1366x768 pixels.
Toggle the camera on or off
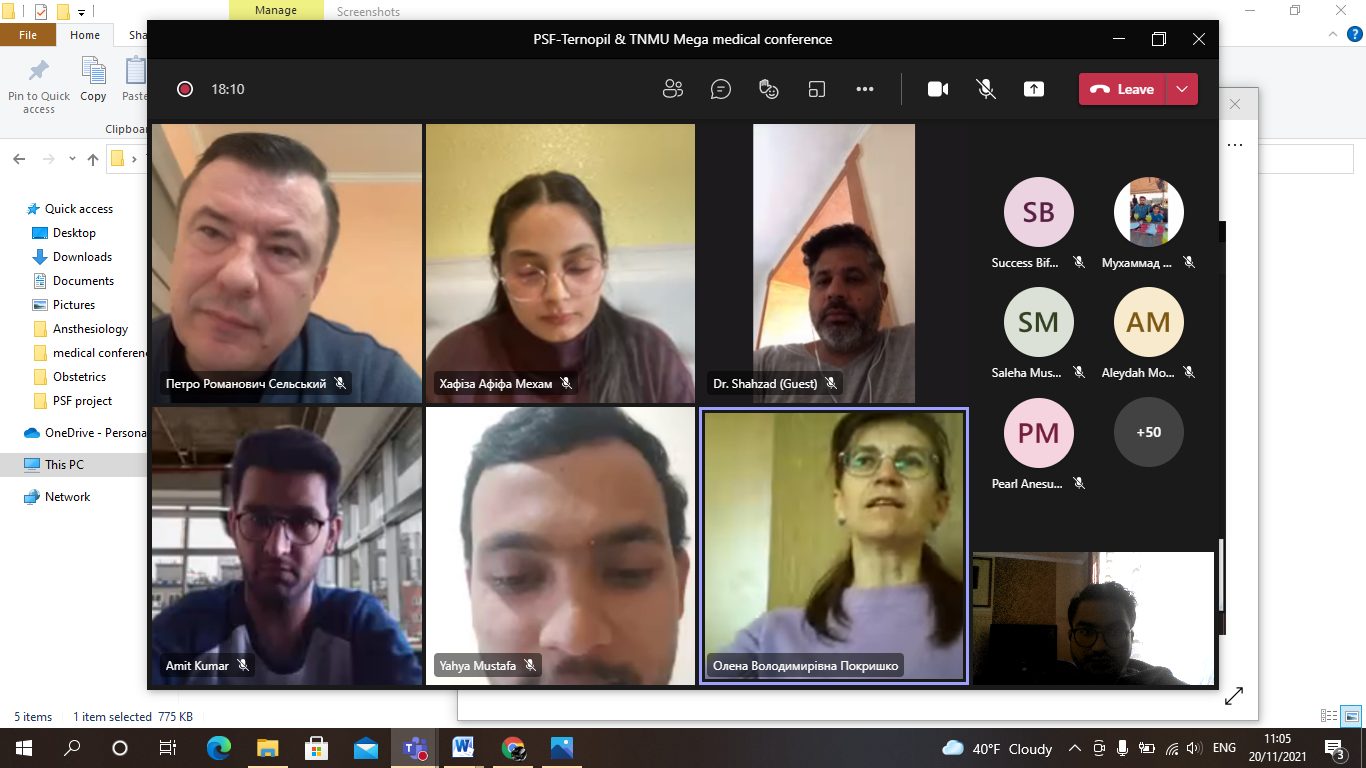pos(938,89)
